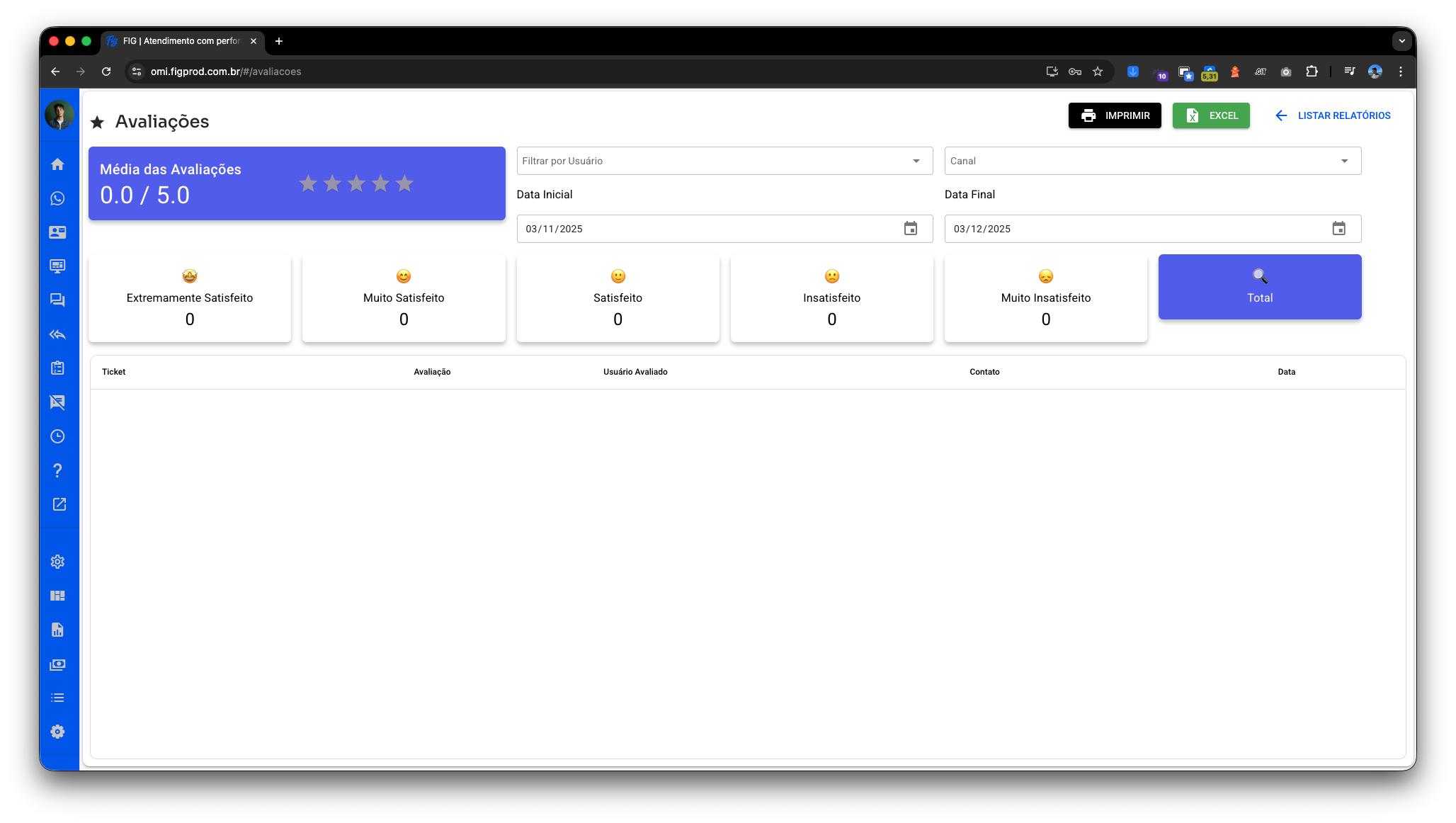Click the fifth rating star
Screen dimensions: 1456x823
point(404,183)
